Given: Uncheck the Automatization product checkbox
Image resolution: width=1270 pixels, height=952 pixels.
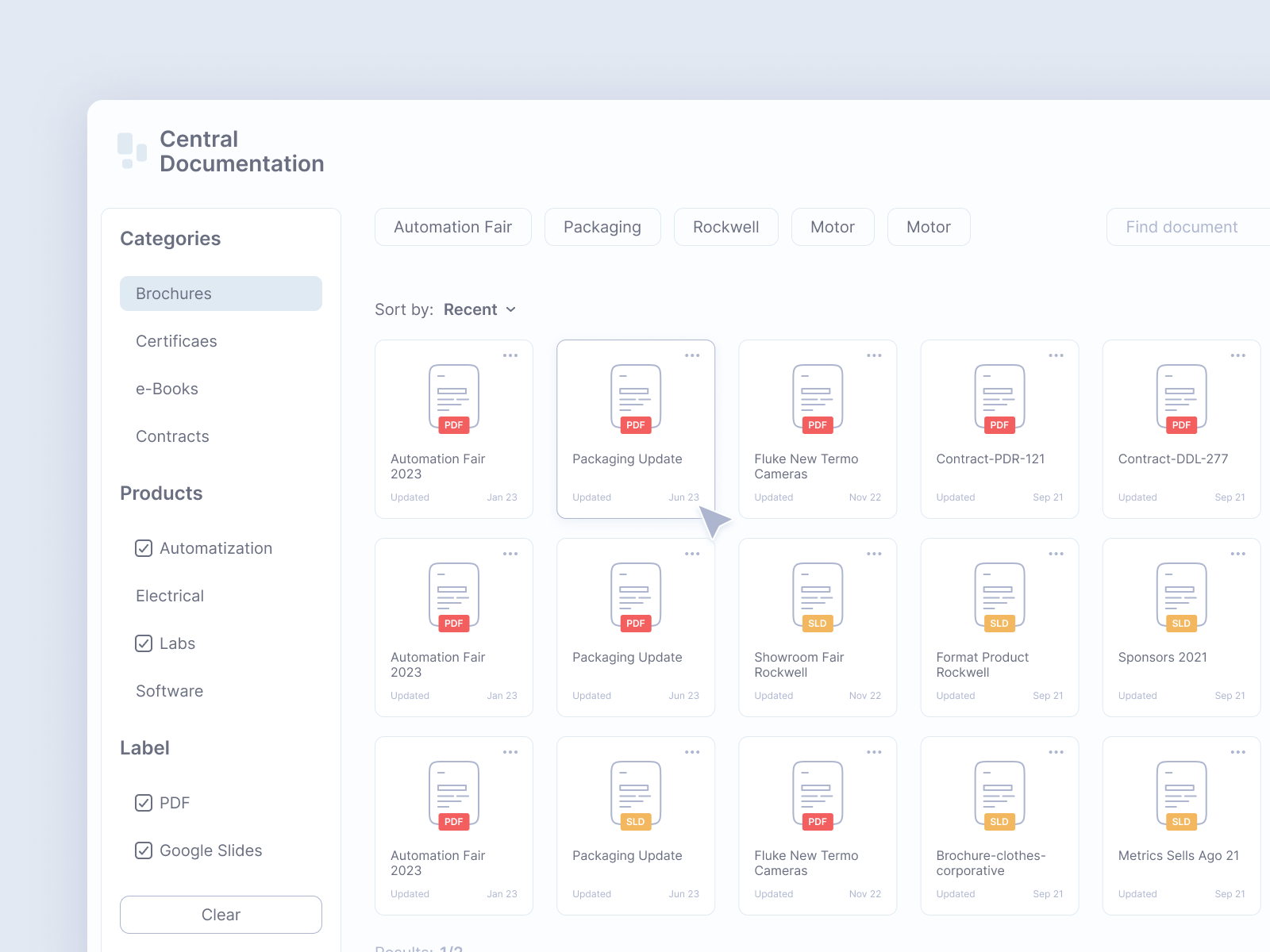Looking at the screenshot, I should [x=144, y=548].
